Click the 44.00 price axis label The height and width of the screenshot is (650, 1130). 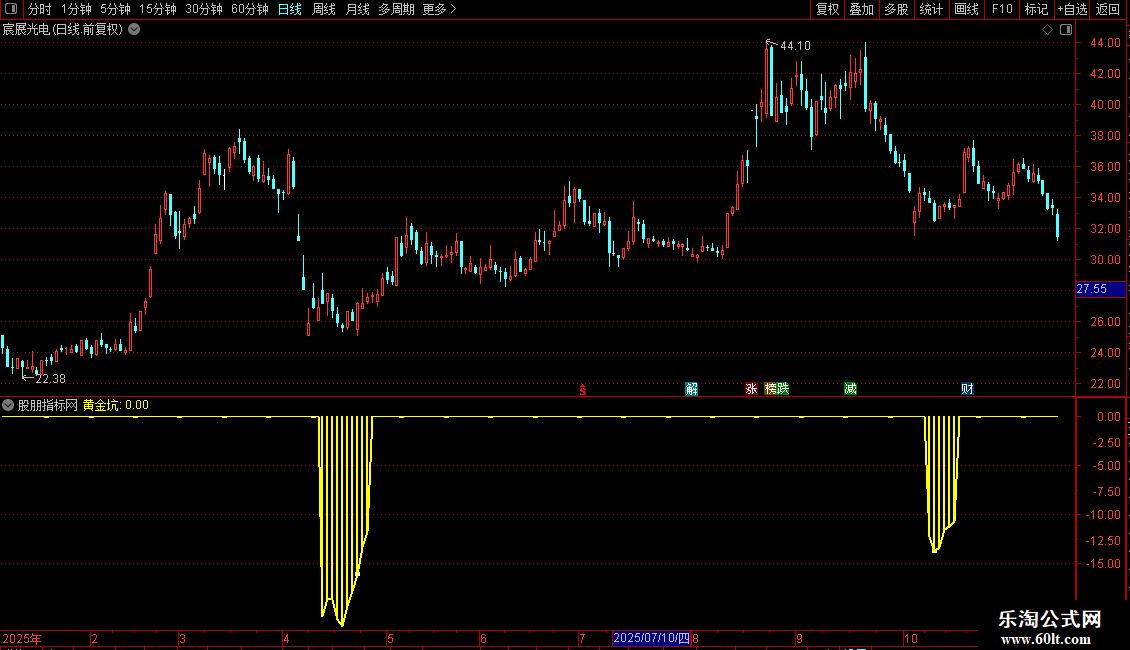pos(1105,43)
